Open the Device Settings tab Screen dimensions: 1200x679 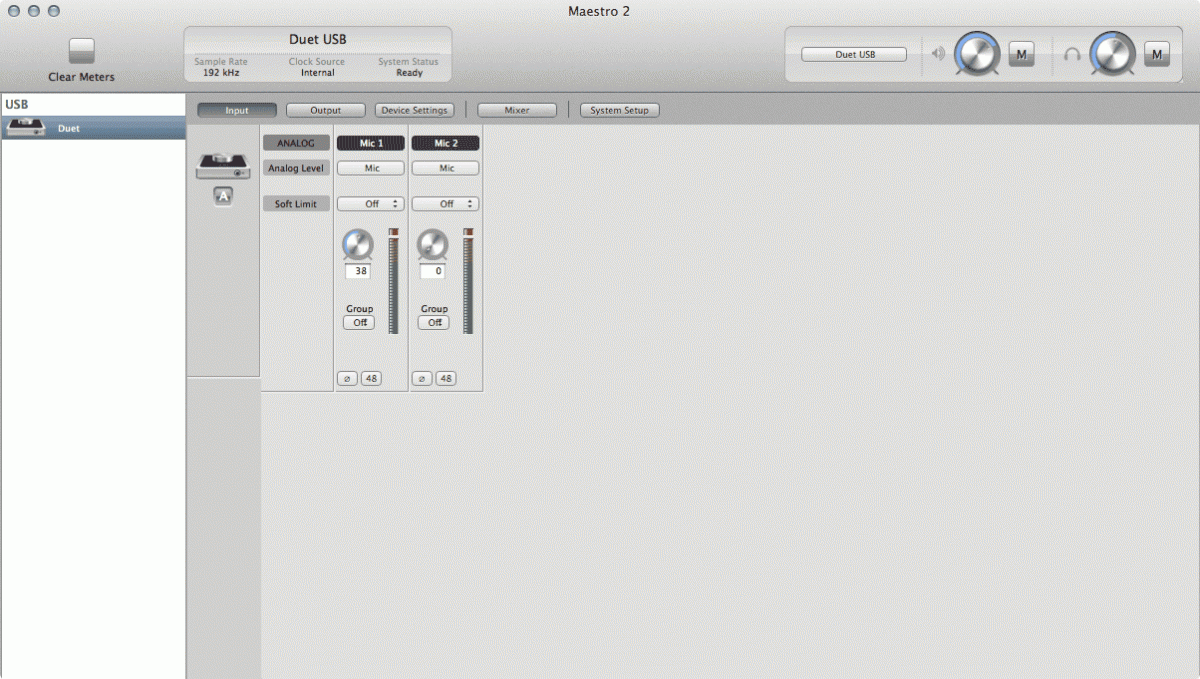414,110
